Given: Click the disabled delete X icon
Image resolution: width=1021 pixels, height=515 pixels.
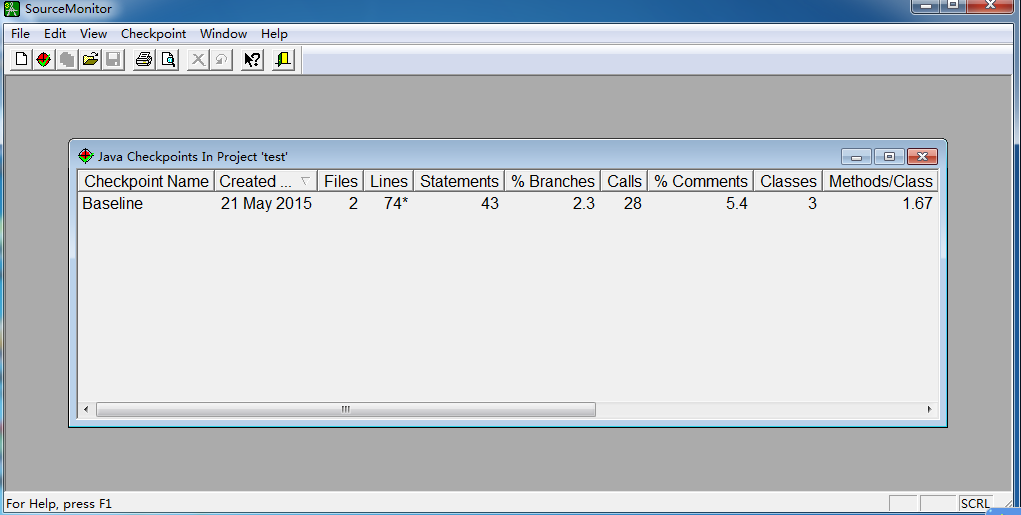Looking at the screenshot, I should (x=198, y=60).
